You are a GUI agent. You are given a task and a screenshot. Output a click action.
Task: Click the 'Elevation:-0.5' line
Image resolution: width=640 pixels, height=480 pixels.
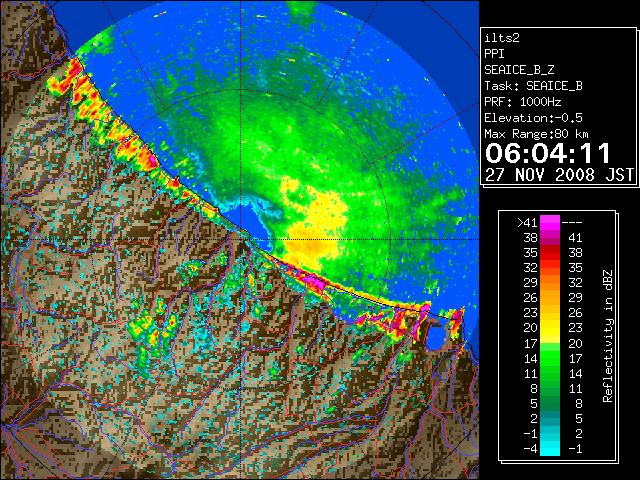[x=533, y=118]
